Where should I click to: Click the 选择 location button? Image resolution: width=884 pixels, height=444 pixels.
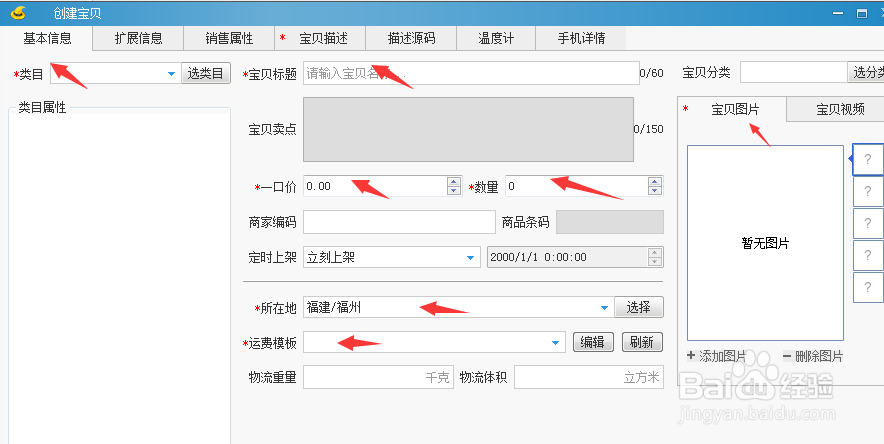click(639, 307)
